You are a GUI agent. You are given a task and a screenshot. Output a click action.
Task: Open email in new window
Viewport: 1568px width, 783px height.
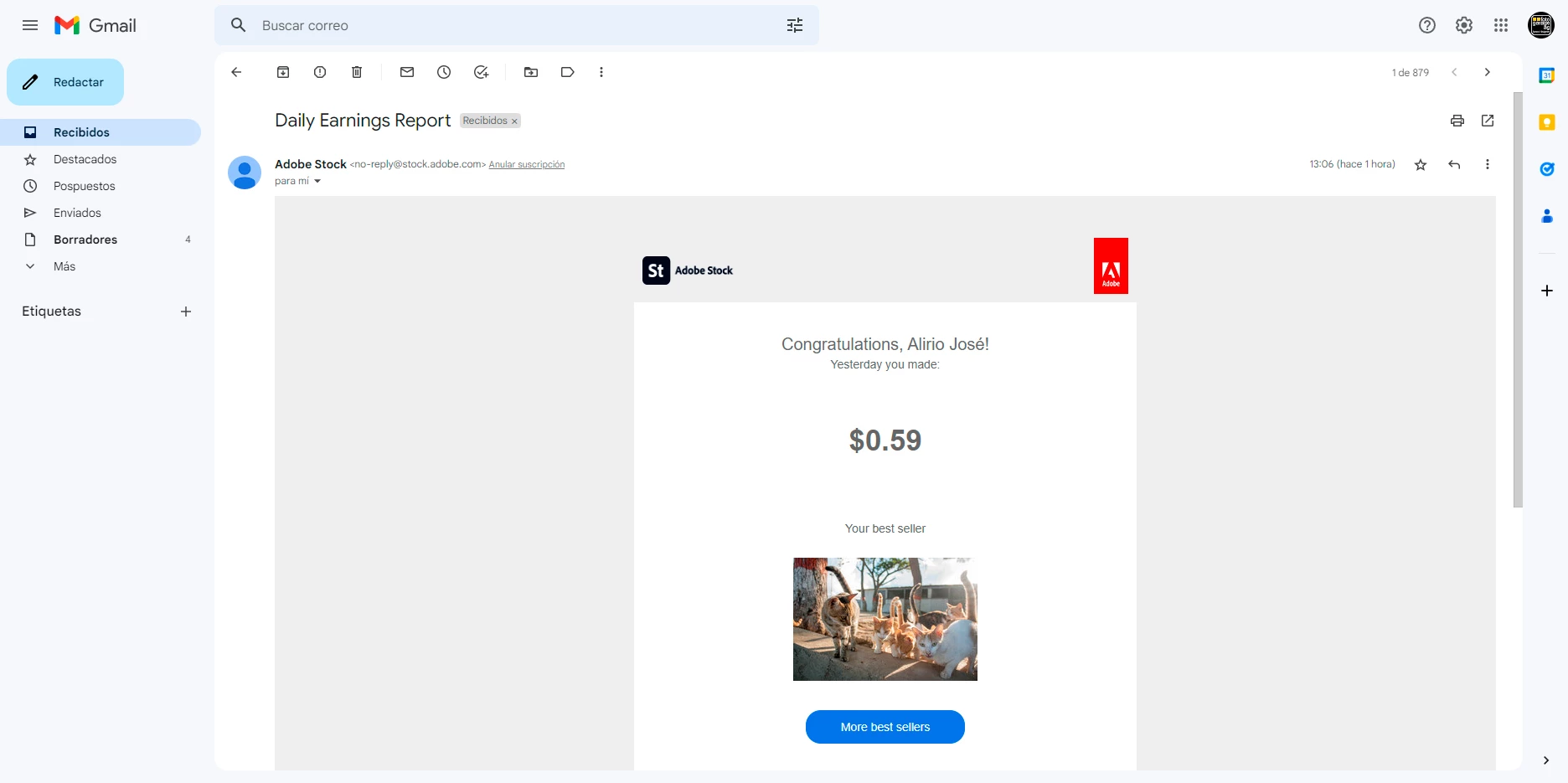(1488, 121)
